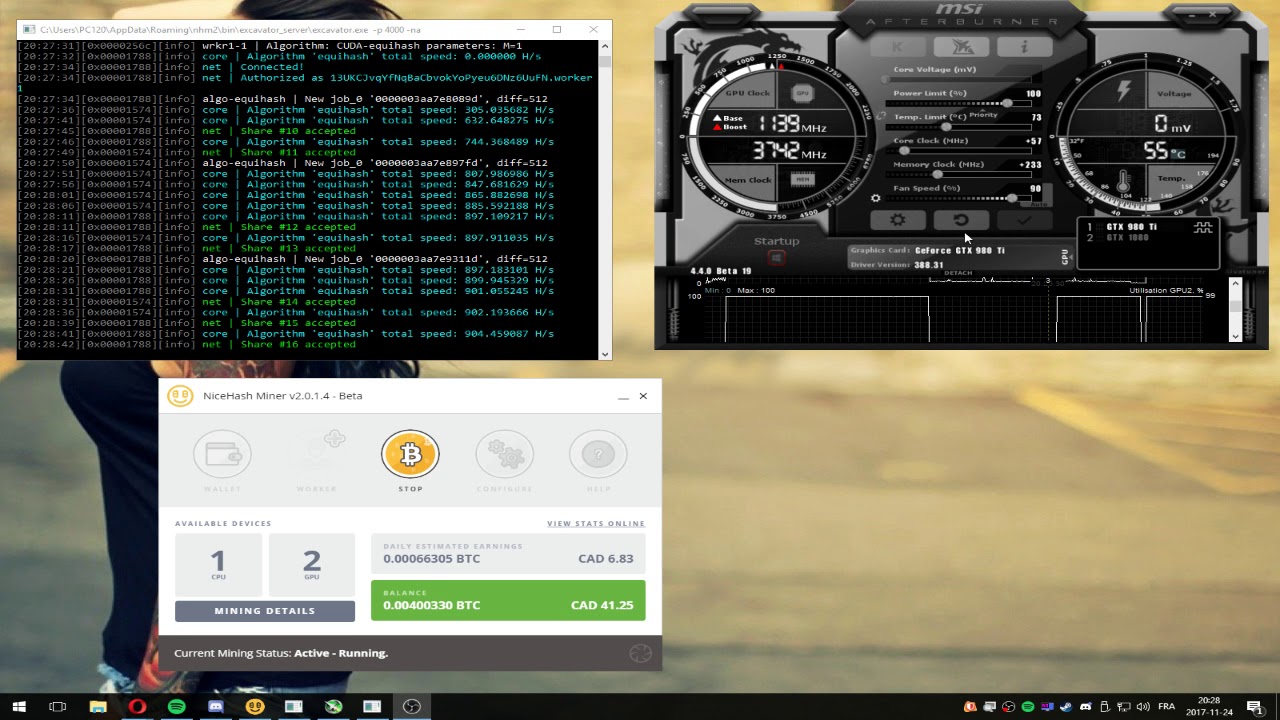Click the green Balance panel

click(508, 600)
